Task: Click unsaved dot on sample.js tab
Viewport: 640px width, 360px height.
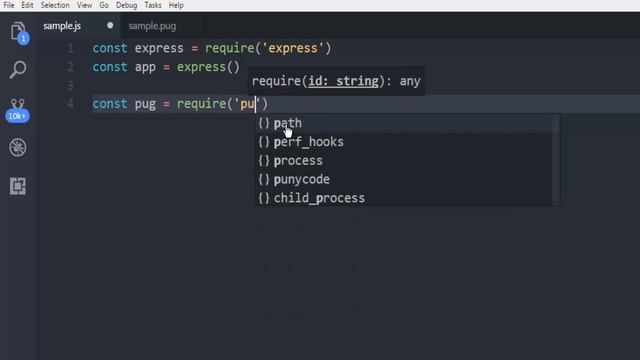Action: (110, 25)
